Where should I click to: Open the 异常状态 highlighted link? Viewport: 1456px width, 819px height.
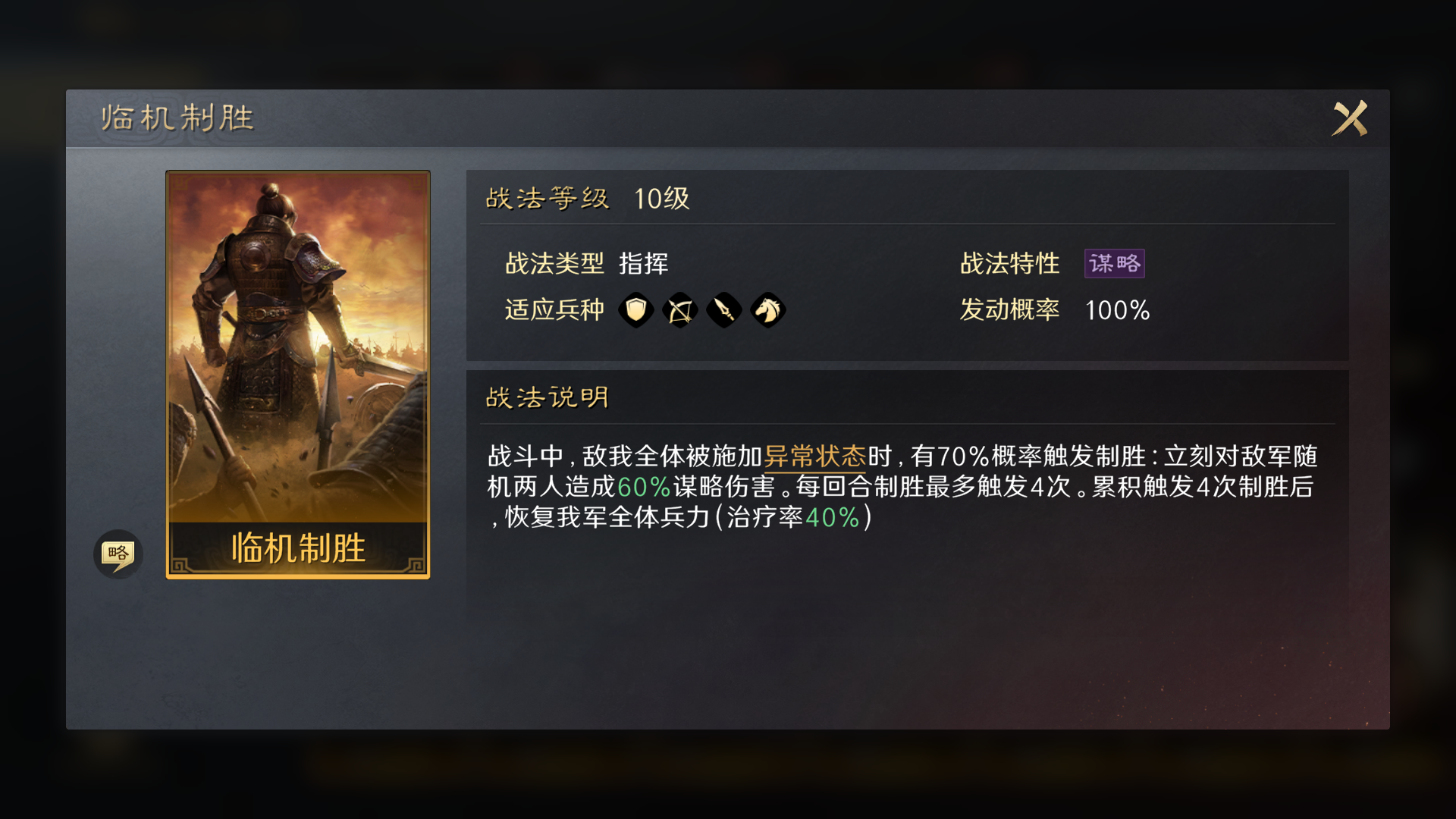(x=814, y=456)
